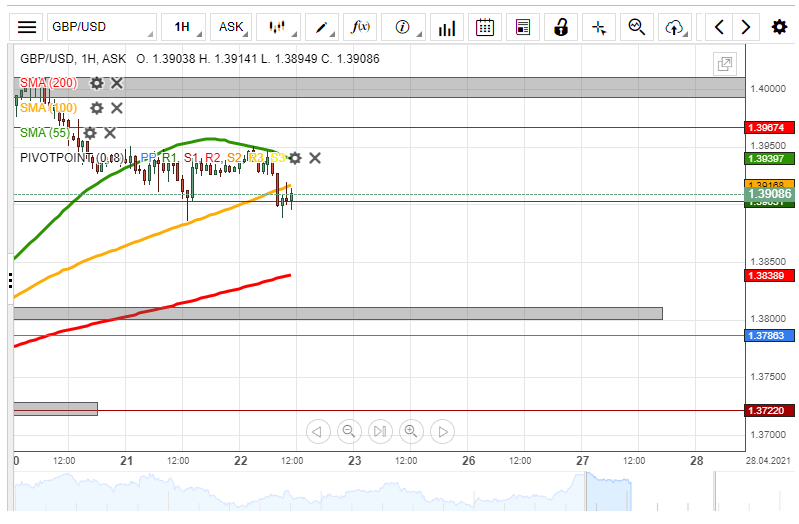Open PIVOTPOINT indicator settings gear
799x524 pixels.
pyautogui.click(x=295, y=158)
